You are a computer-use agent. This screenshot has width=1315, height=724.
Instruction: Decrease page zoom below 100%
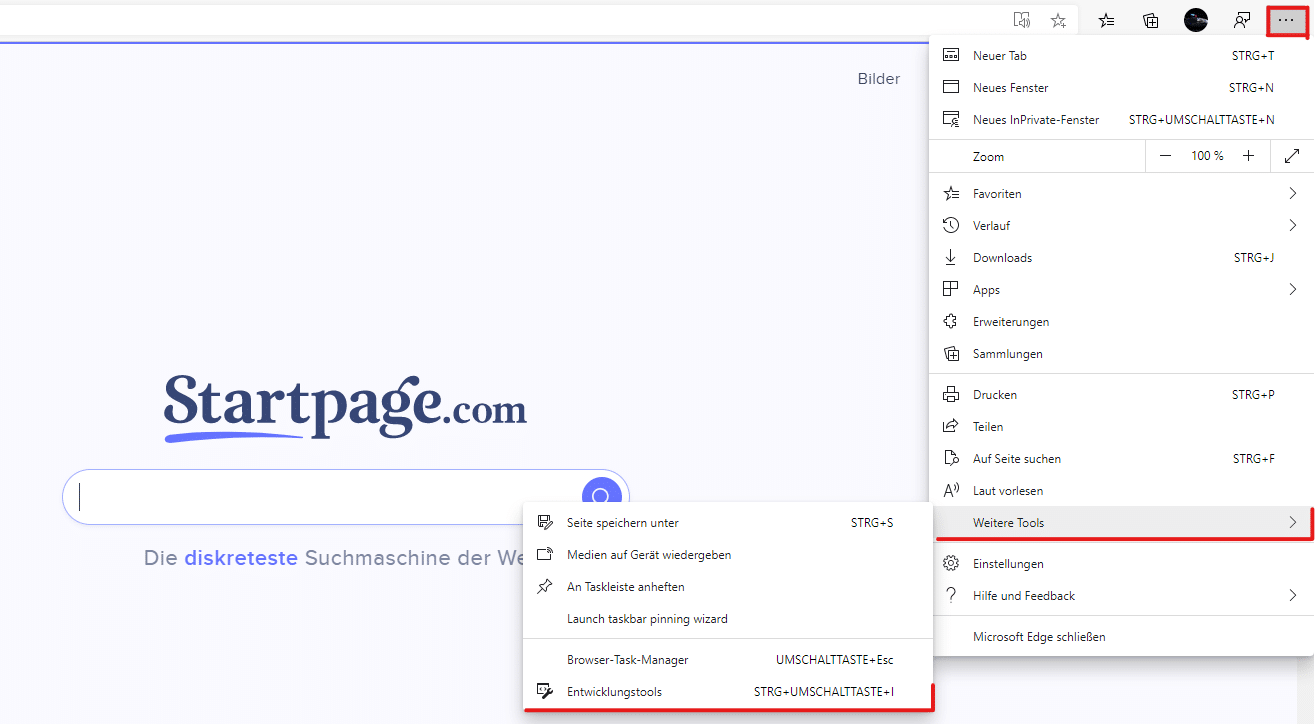pos(1165,155)
